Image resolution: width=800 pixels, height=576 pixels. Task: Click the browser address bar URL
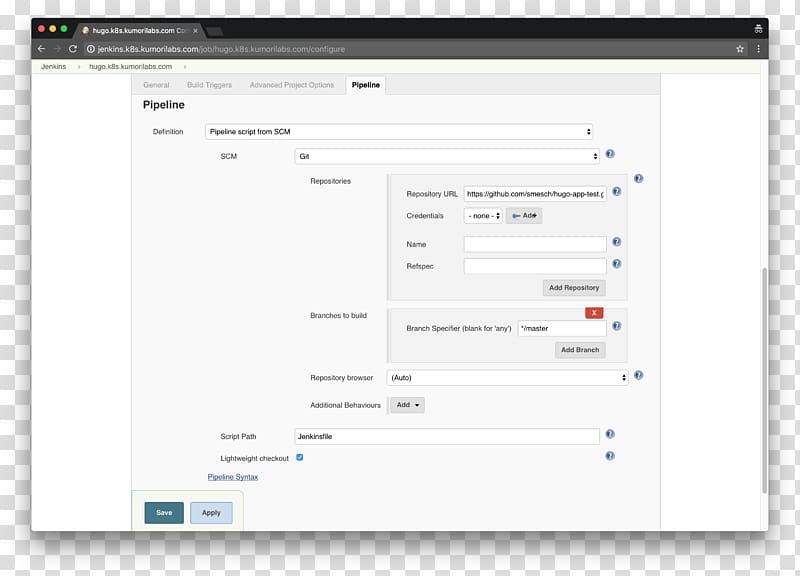pos(221,49)
